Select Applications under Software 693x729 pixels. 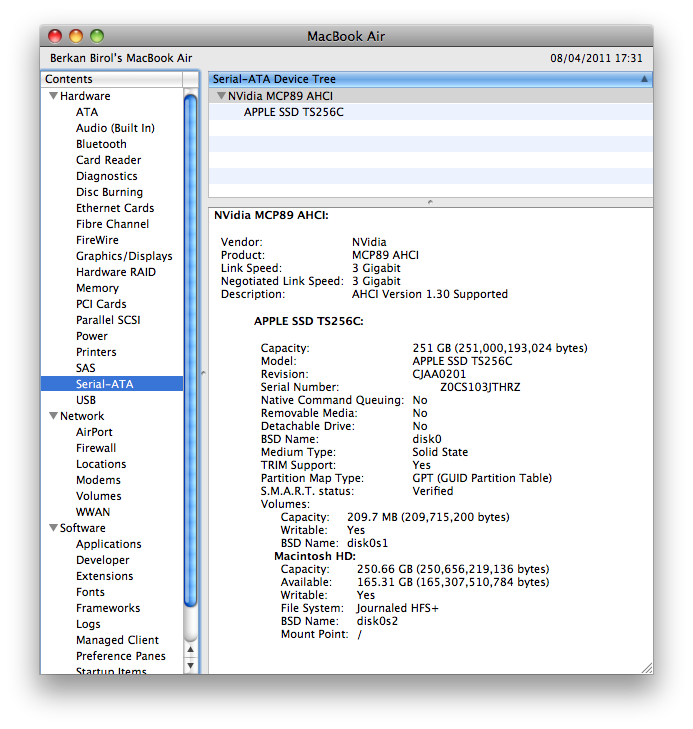(108, 544)
